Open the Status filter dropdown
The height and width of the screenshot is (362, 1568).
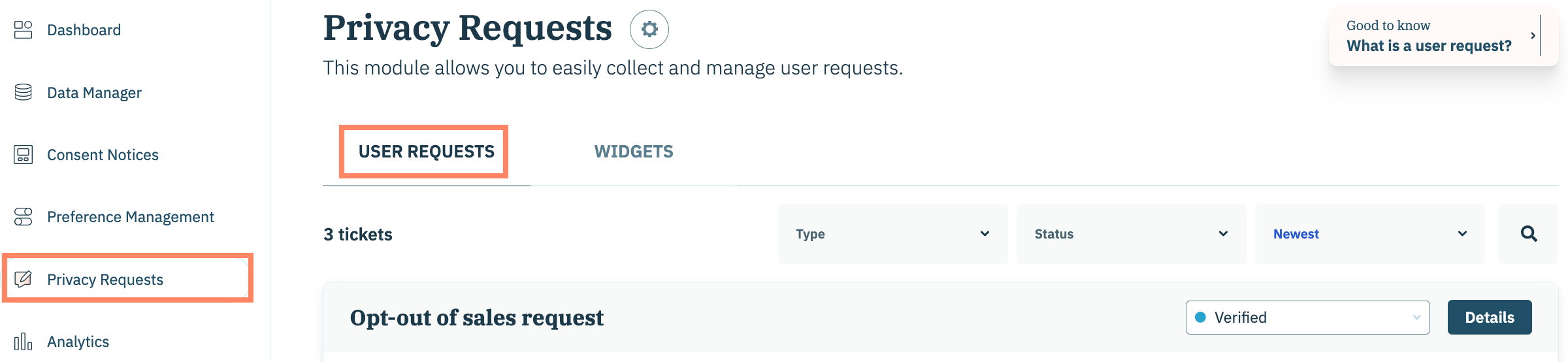pyautogui.click(x=1131, y=234)
